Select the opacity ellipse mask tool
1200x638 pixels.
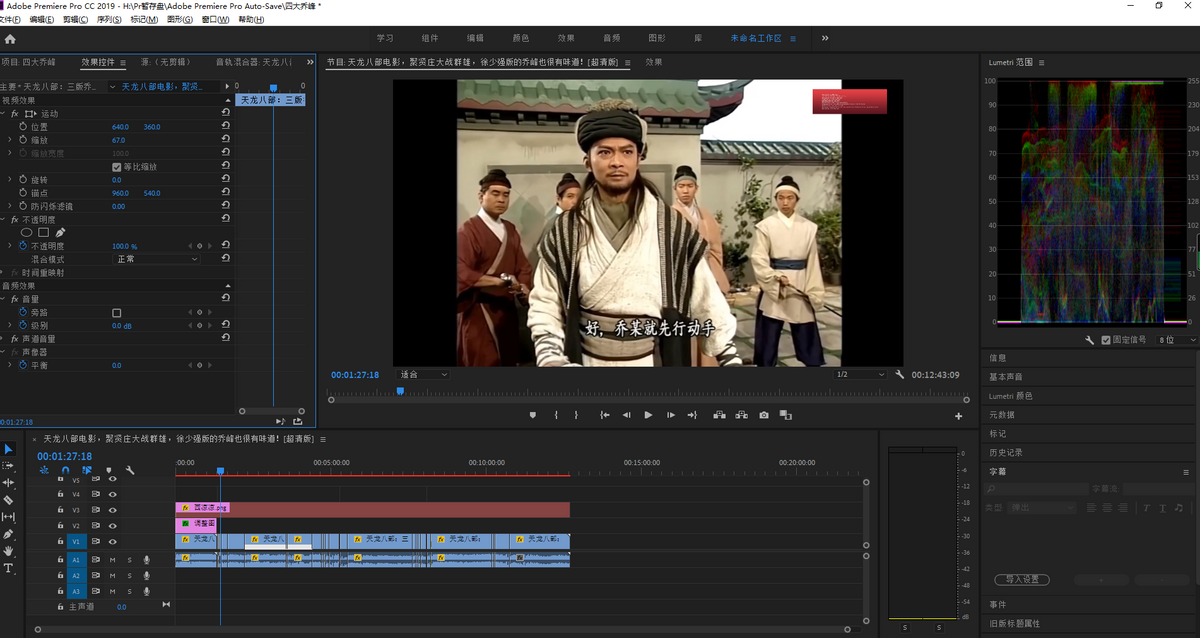[27, 232]
